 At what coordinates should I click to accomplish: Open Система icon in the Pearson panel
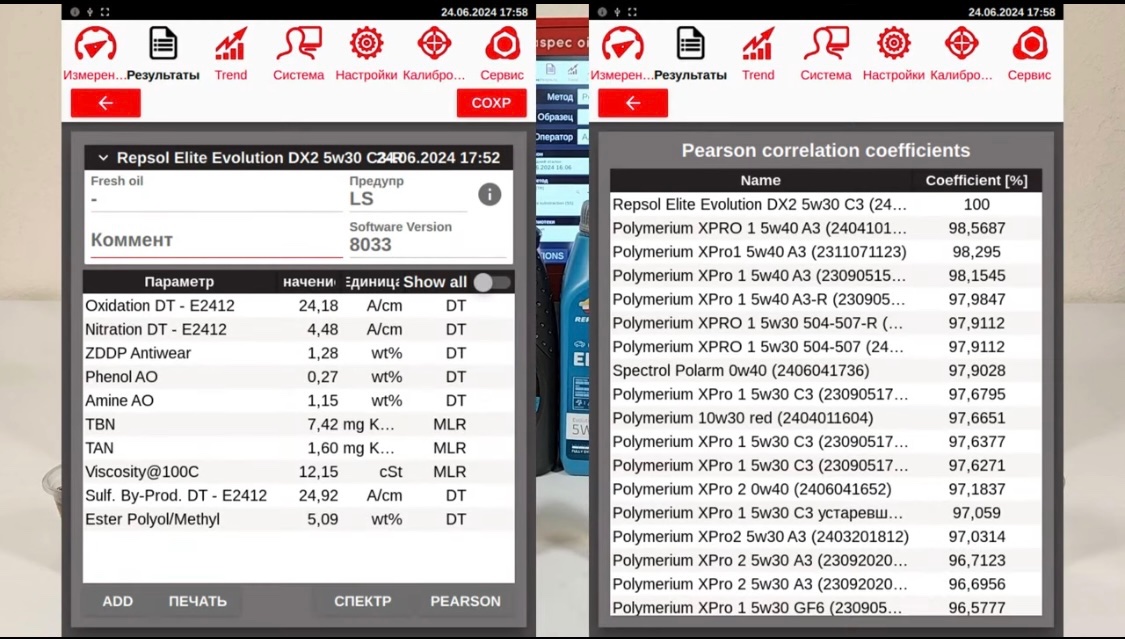(x=826, y=44)
